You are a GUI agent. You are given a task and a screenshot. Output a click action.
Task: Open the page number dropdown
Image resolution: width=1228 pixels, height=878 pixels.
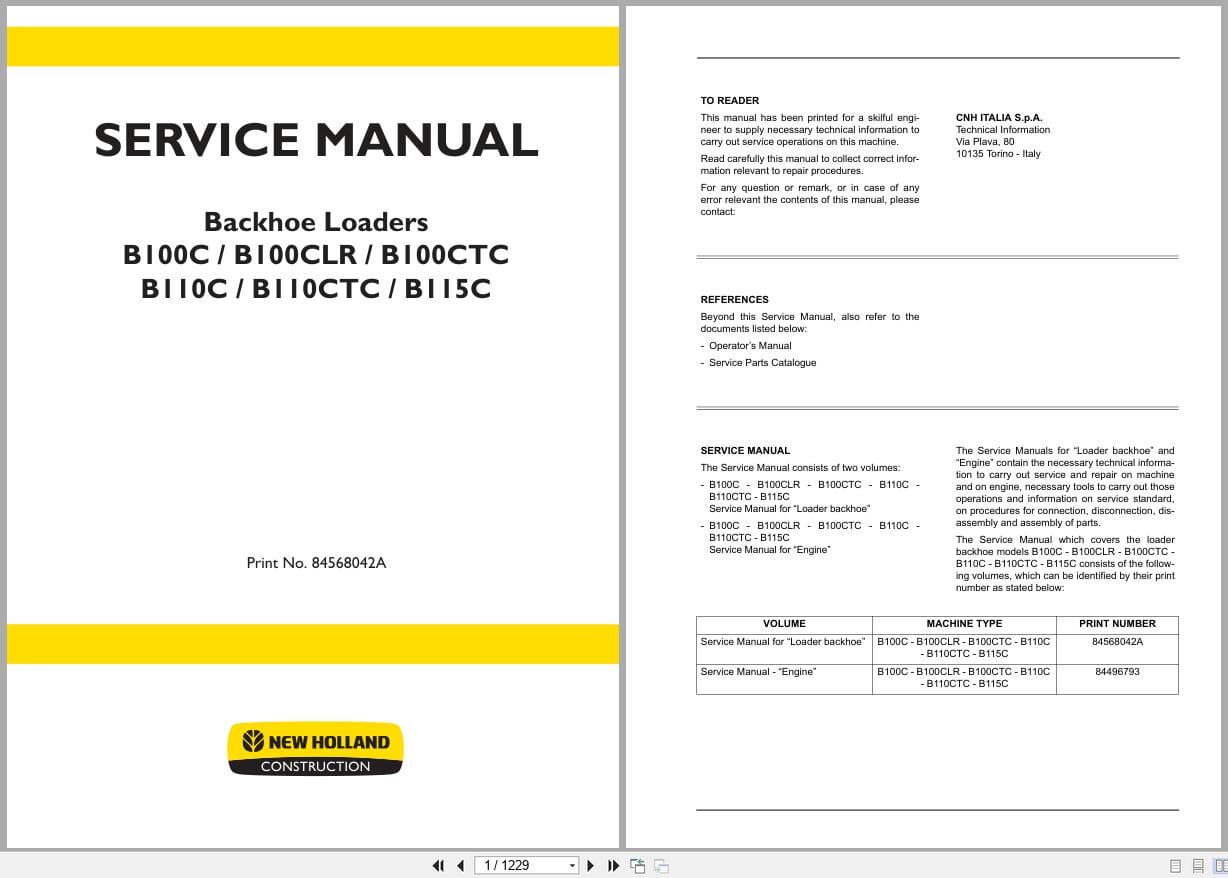pyautogui.click(x=570, y=865)
